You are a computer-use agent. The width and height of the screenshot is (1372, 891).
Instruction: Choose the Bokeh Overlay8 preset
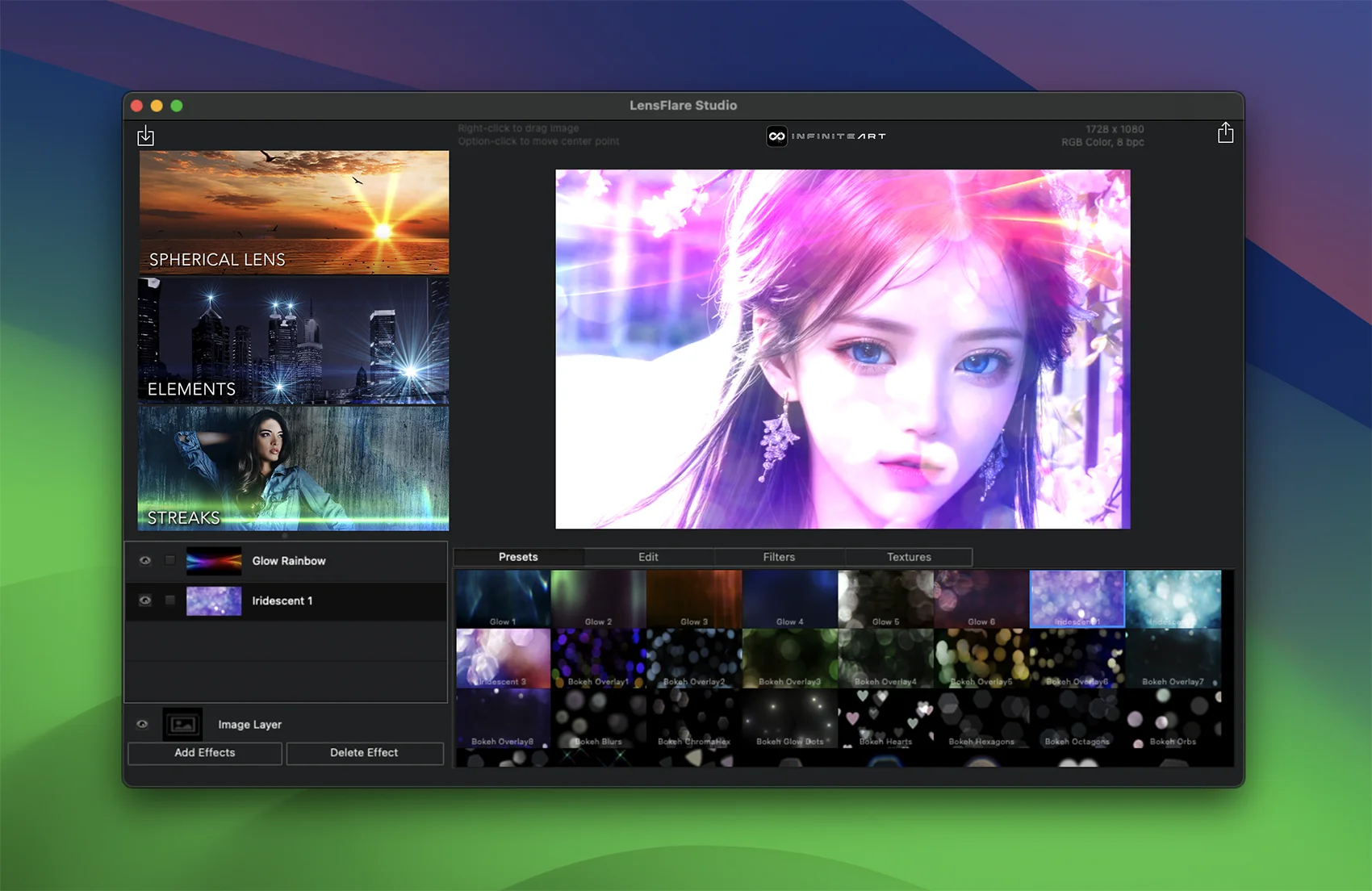tap(503, 718)
